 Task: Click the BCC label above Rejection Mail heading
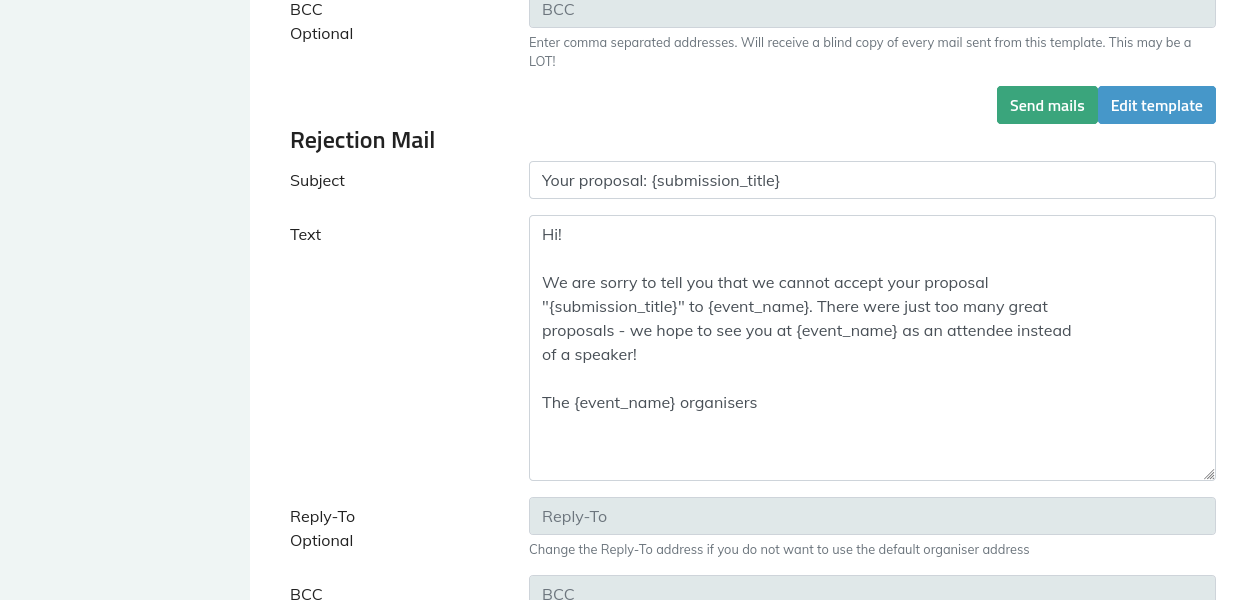[x=306, y=10]
